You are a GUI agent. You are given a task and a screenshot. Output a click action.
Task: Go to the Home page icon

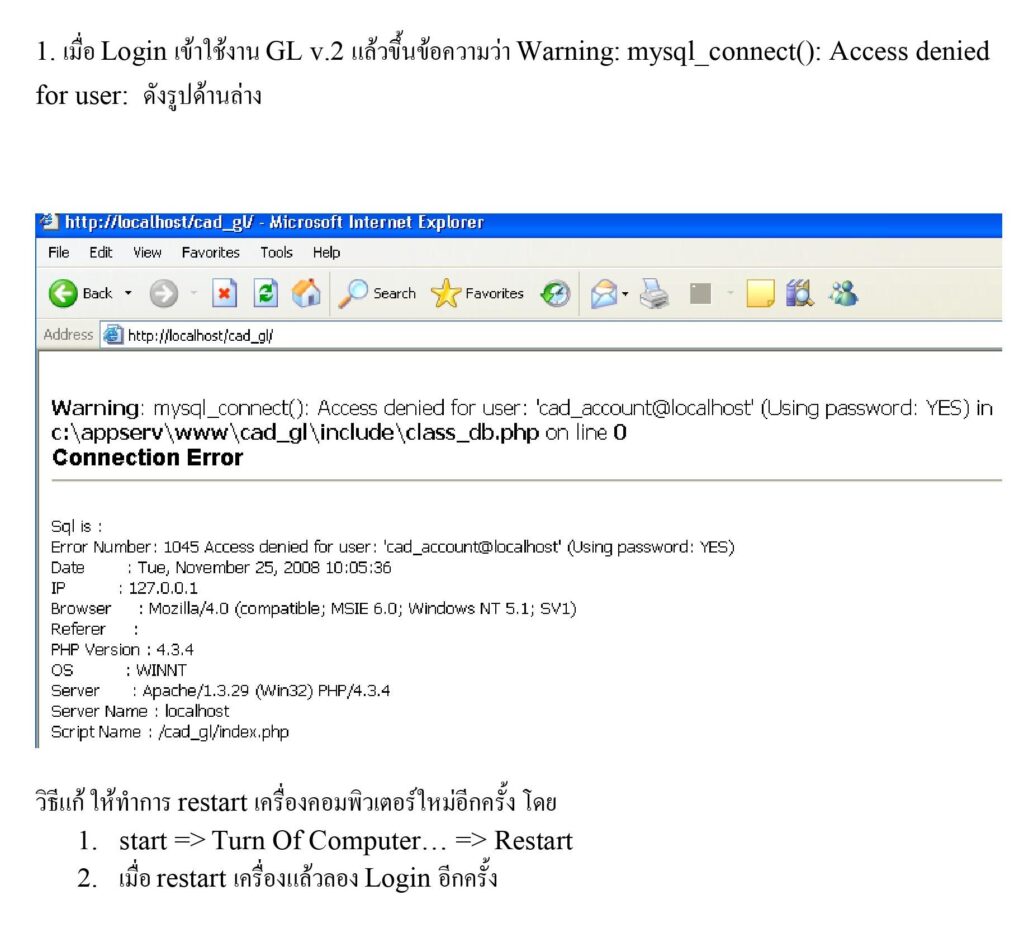[305, 293]
